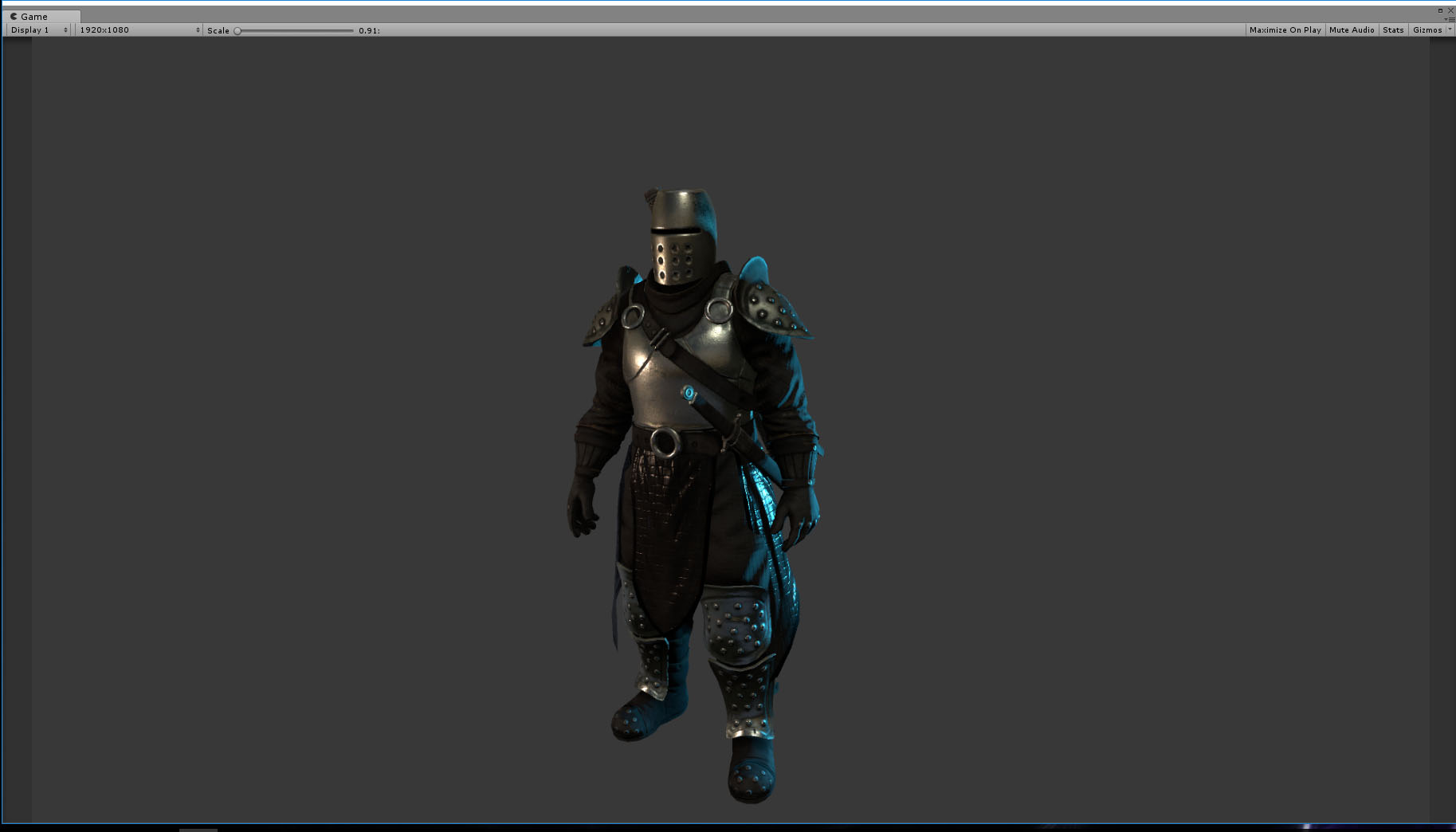Click the Scale slider handle

pos(237,29)
